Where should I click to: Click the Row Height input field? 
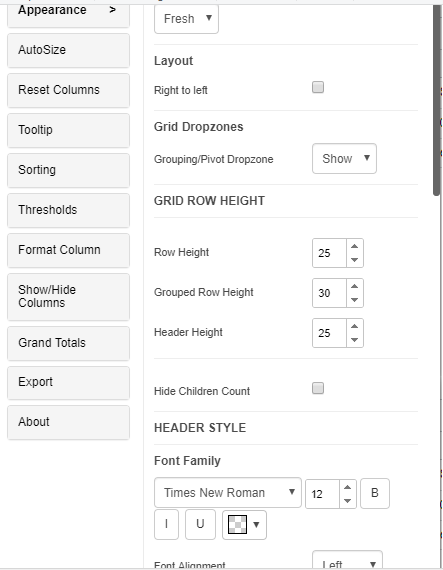coord(329,253)
